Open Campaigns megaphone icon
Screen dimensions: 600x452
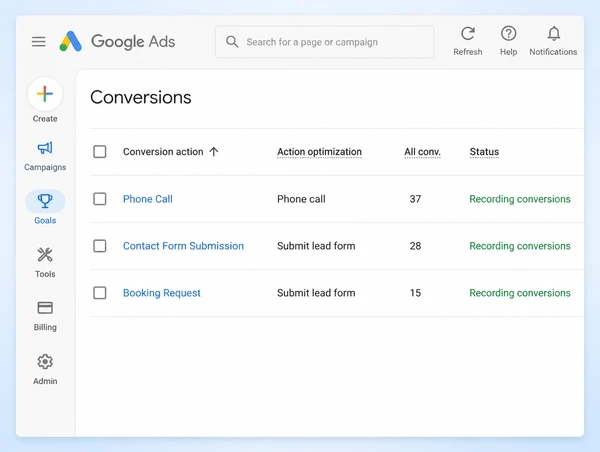(x=45, y=148)
